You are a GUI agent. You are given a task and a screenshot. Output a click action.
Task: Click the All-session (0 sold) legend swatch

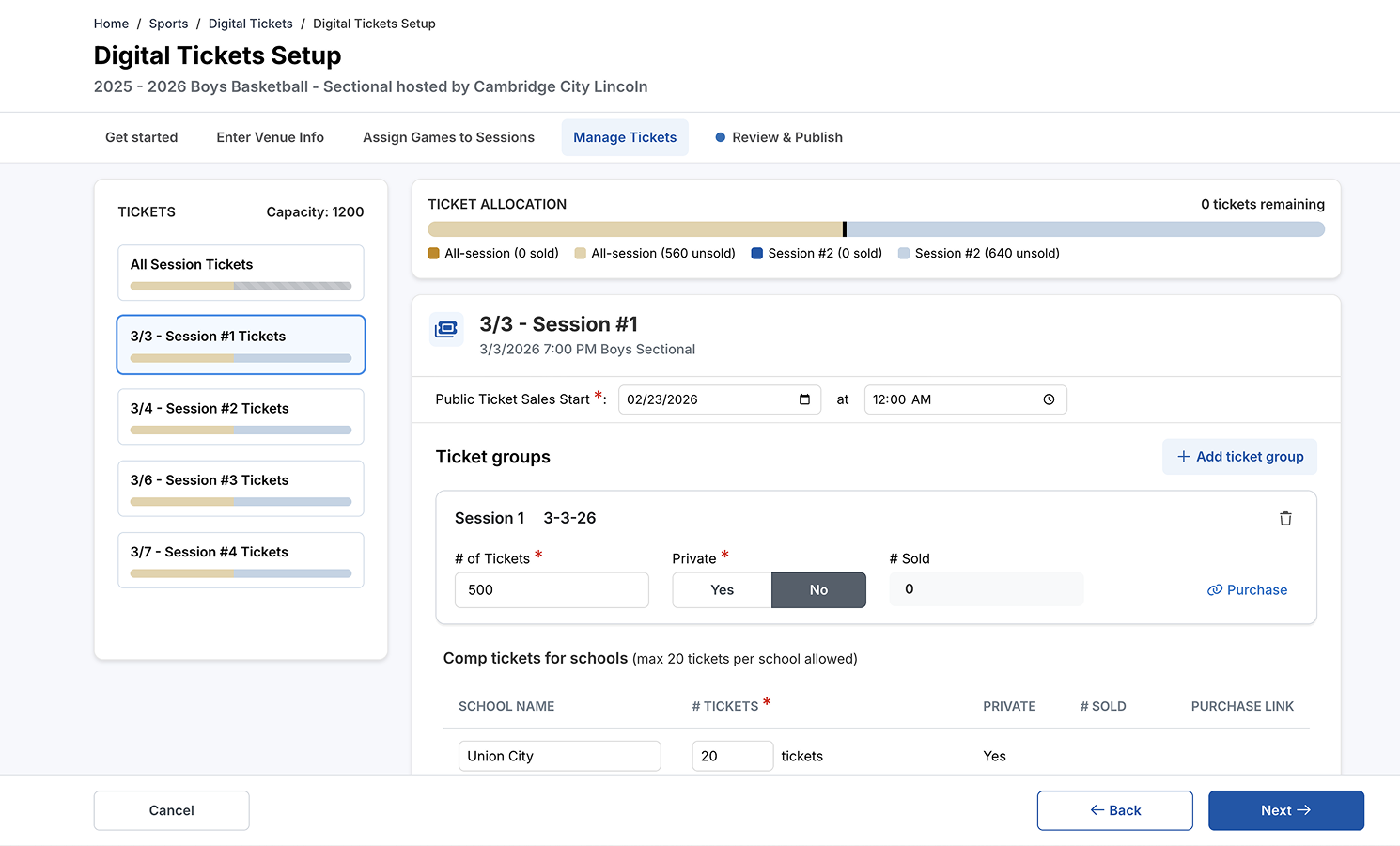point(433,253)
